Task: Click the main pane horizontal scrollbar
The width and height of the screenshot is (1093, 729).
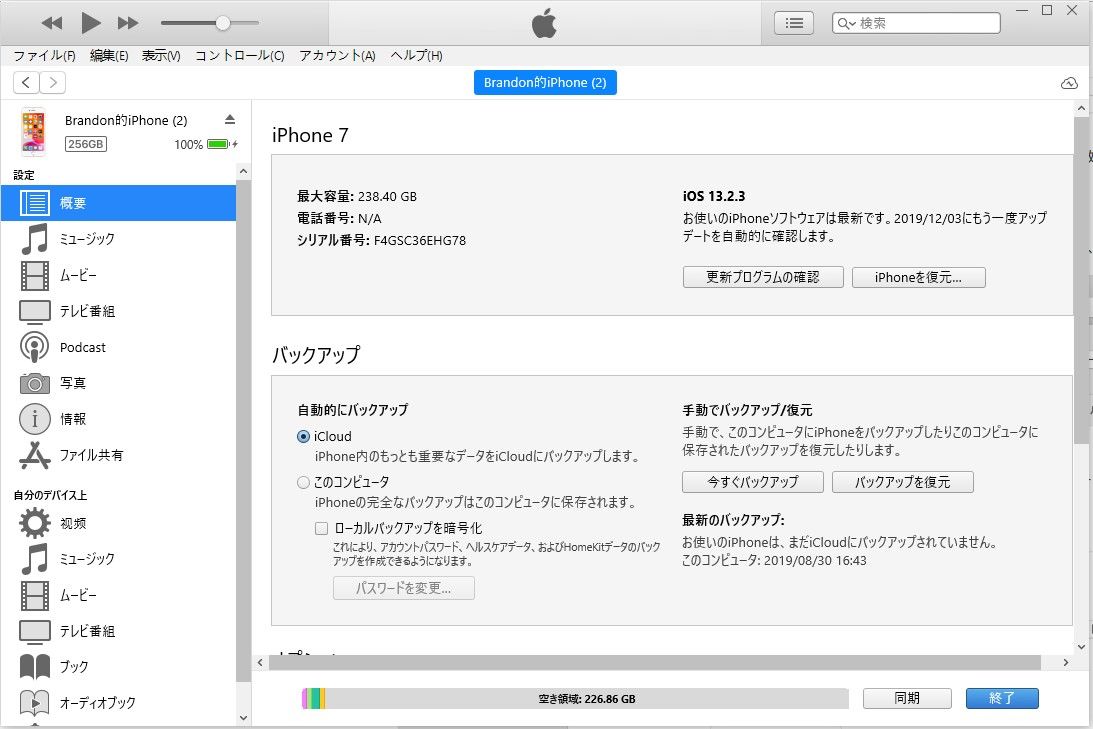Action: pos(655,662)
